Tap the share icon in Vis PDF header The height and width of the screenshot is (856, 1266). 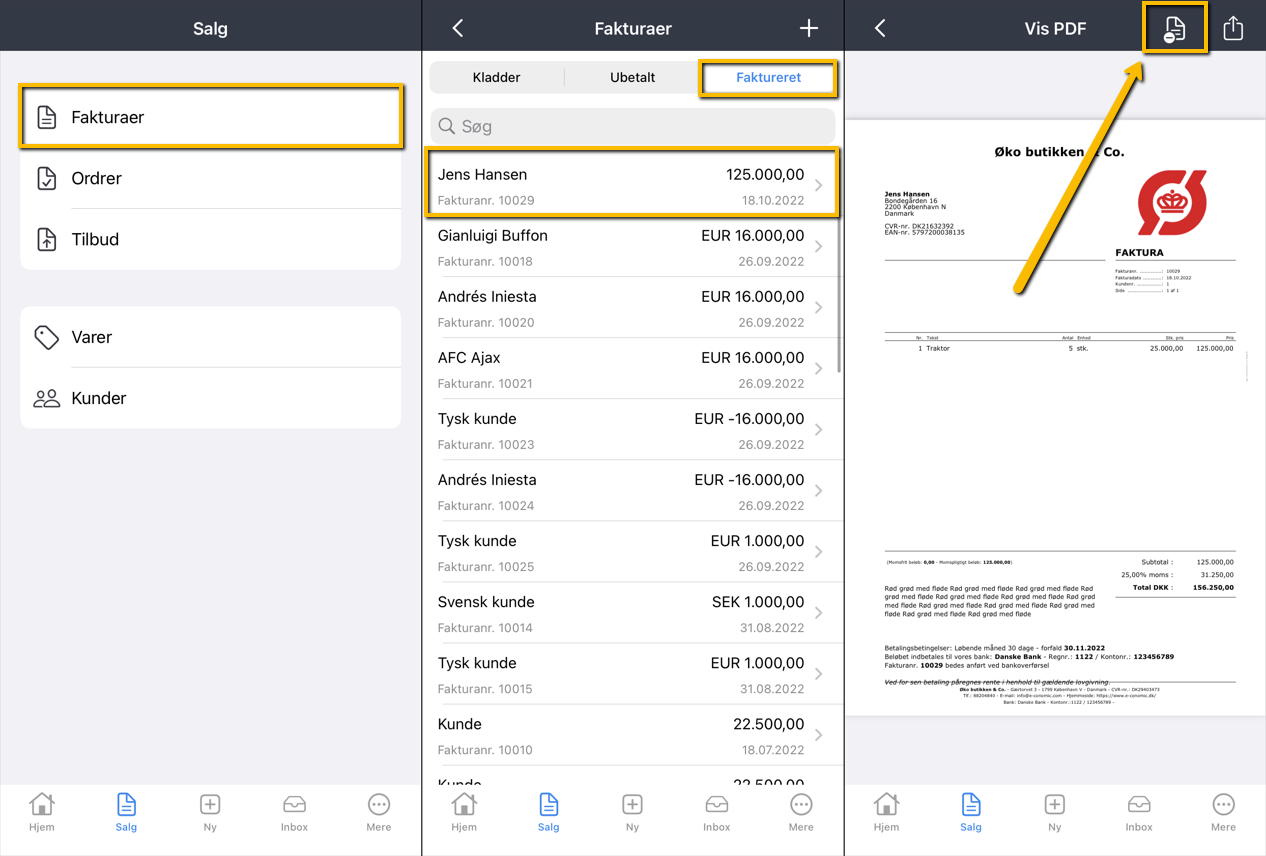[x=1233, y=29]
